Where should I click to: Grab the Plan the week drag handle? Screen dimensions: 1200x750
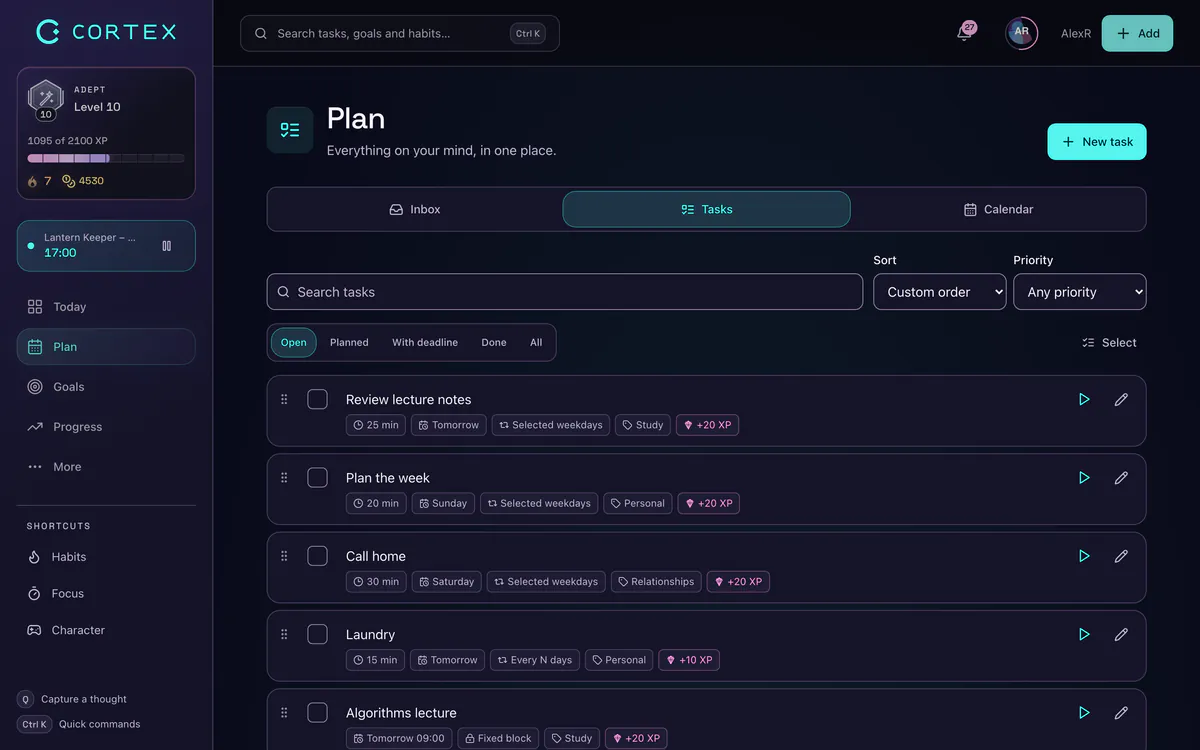284,478
